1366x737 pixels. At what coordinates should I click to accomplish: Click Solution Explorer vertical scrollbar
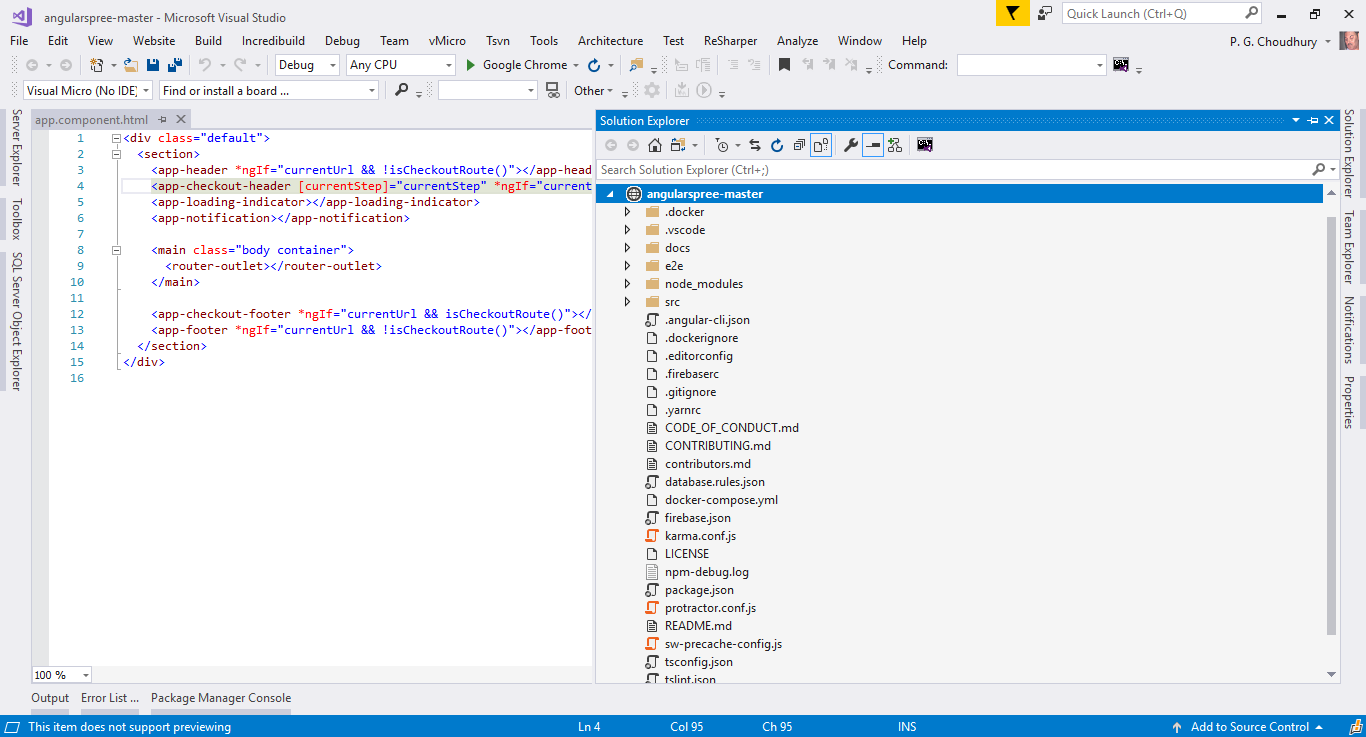pyautogui.click(x=1331, y=425)
